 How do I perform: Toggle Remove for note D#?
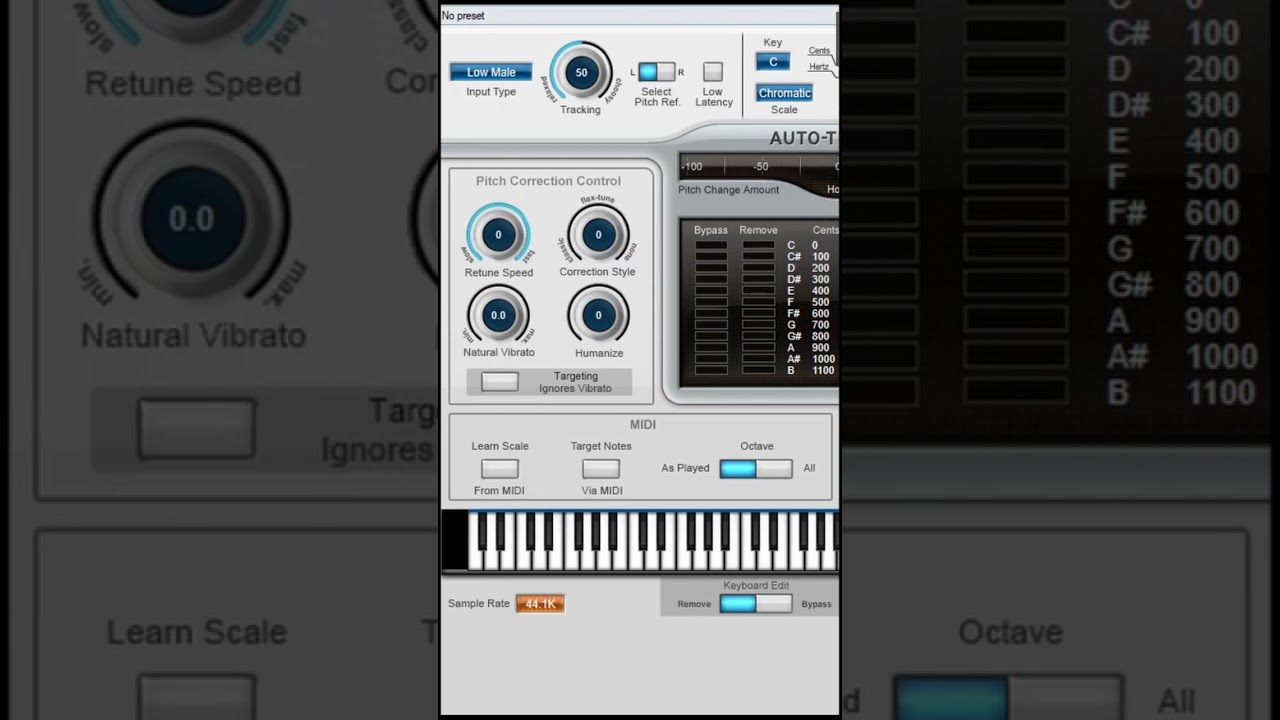tap(758, 280)
